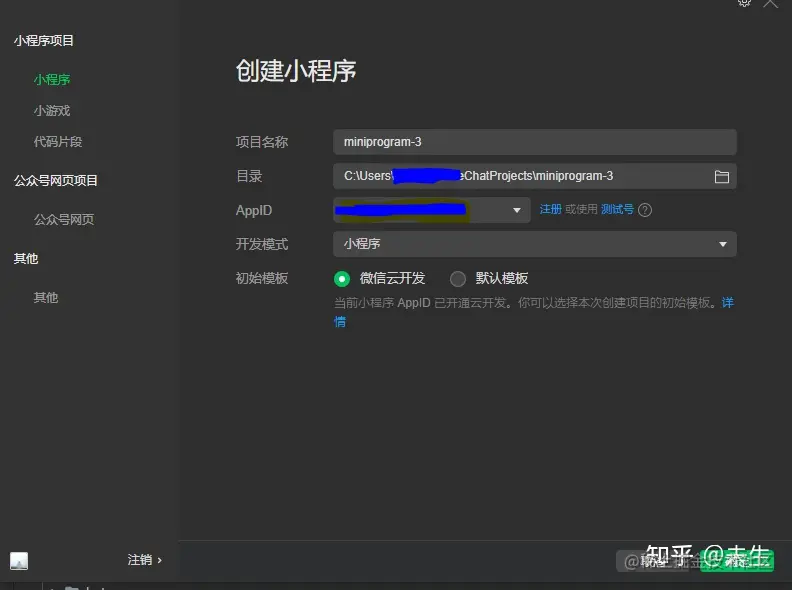Open the folder browse icon for directory
Viewport: 792px width, 590px height.
click(x=721, y=176)
